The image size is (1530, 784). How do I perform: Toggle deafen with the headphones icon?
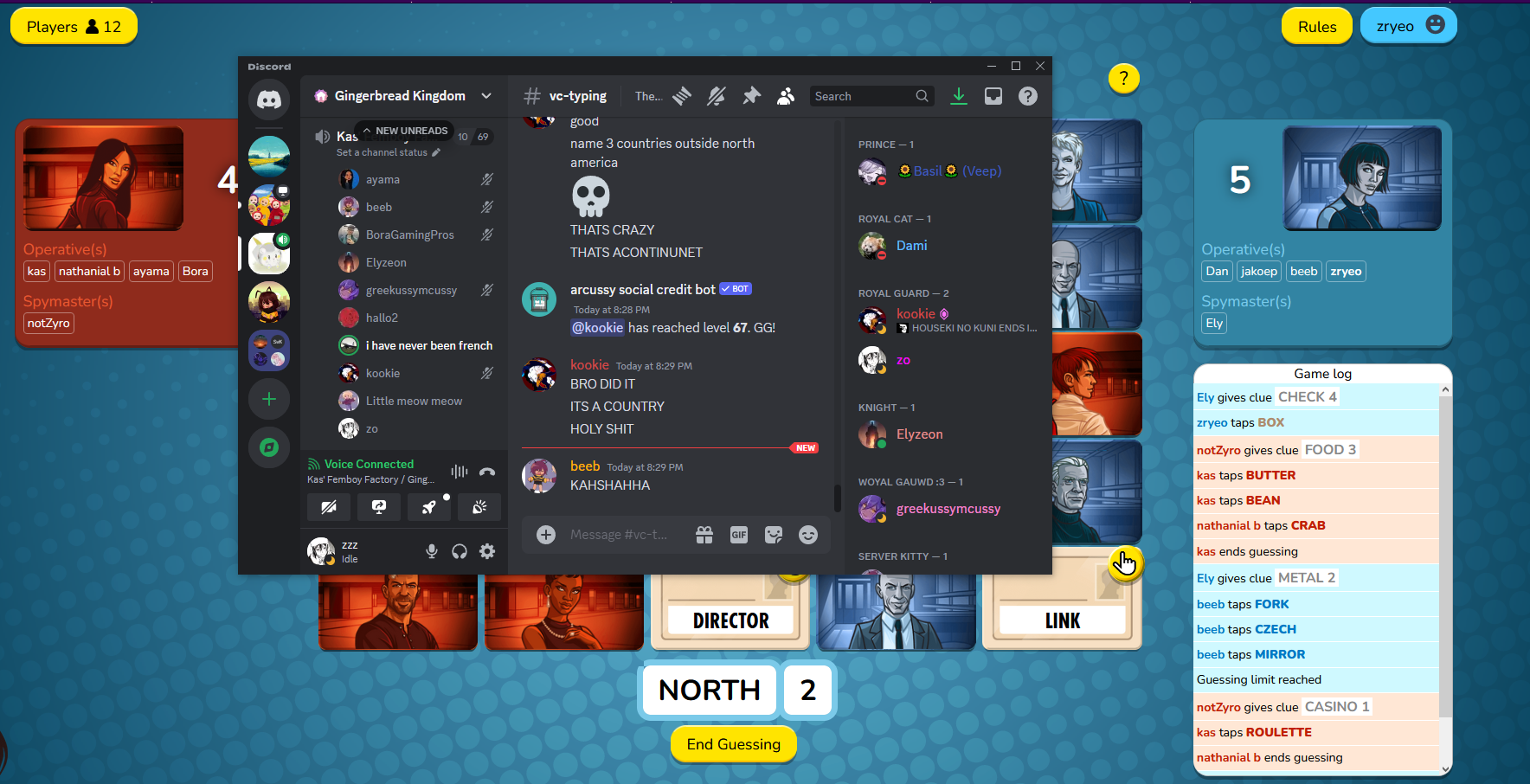460,551
